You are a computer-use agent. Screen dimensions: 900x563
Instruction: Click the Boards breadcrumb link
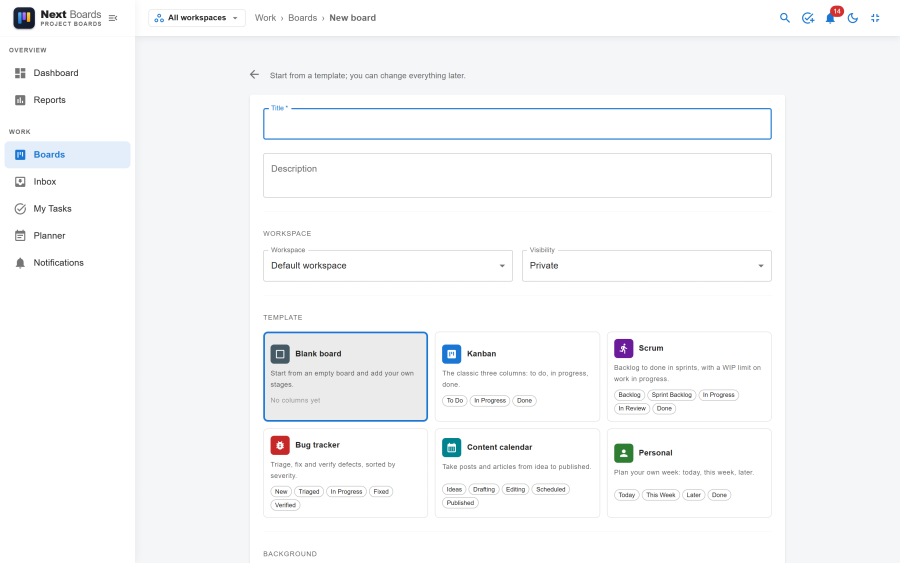[x=302, y=18]
